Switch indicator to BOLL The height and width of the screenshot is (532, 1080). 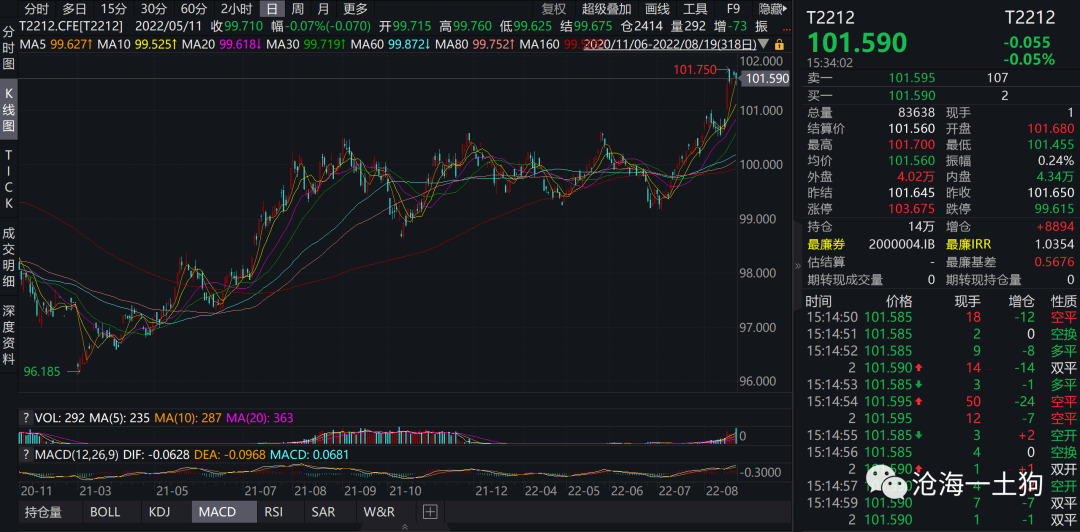point(105,511)
